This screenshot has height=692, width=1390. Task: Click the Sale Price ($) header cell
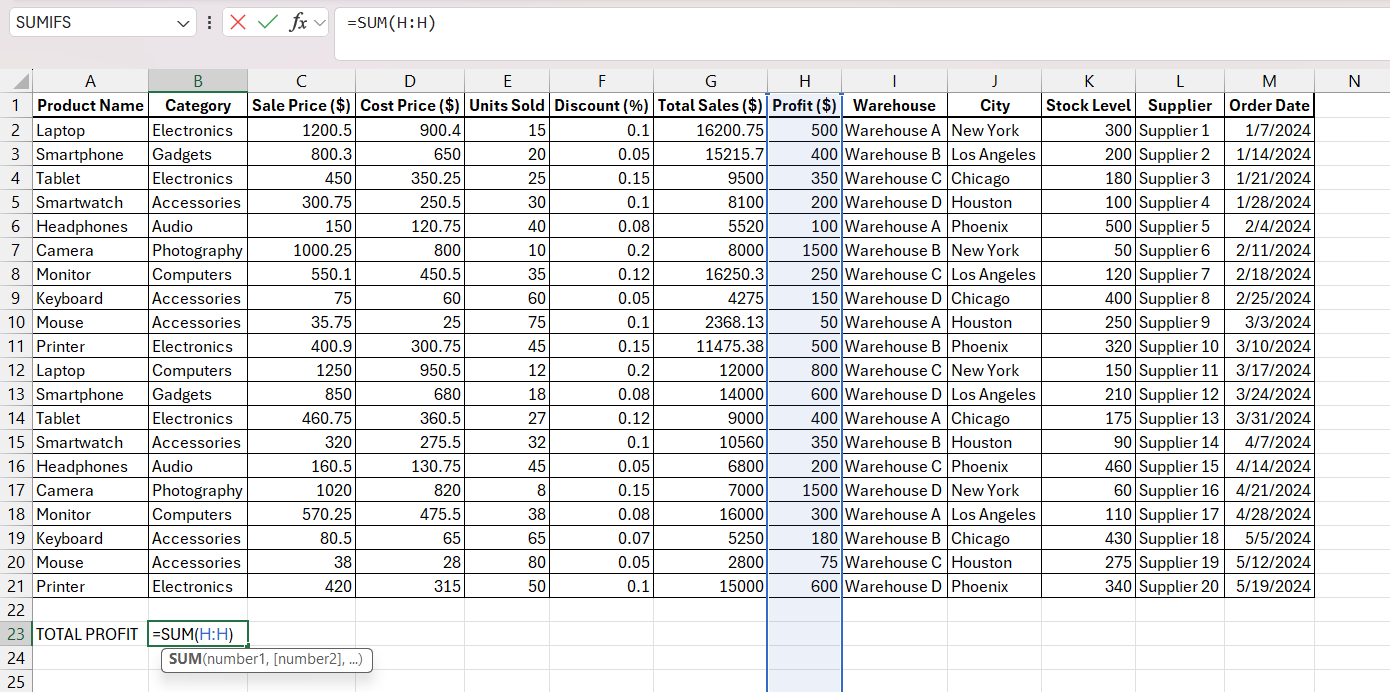pyautogui.click(x=301, y=106)
